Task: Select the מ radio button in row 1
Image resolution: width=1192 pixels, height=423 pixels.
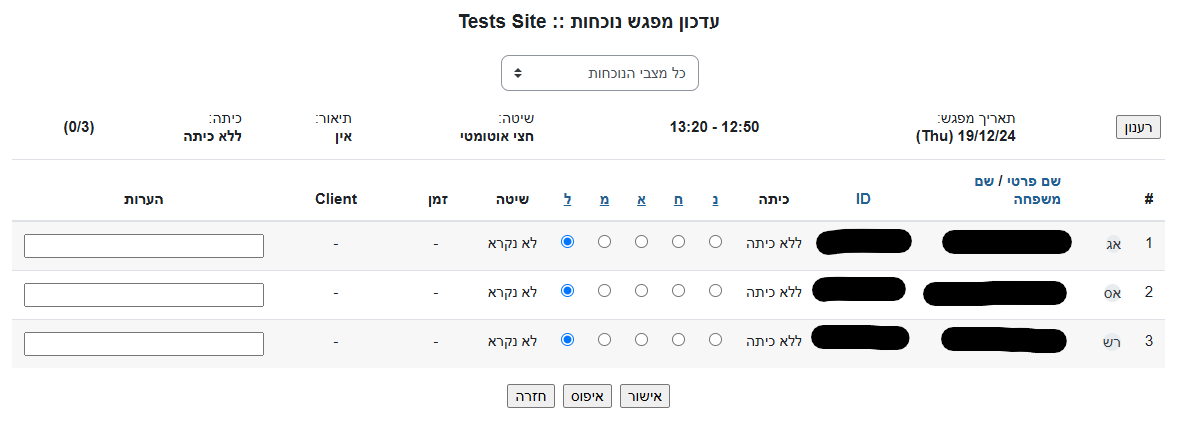Action: tap(604, 242)
